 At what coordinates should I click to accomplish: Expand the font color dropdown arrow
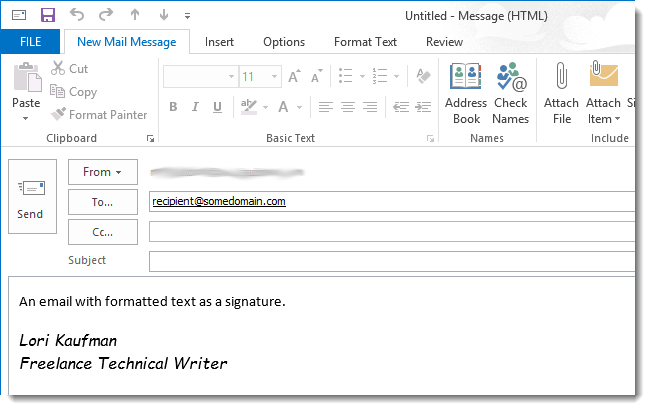click(x=299, y=108)
